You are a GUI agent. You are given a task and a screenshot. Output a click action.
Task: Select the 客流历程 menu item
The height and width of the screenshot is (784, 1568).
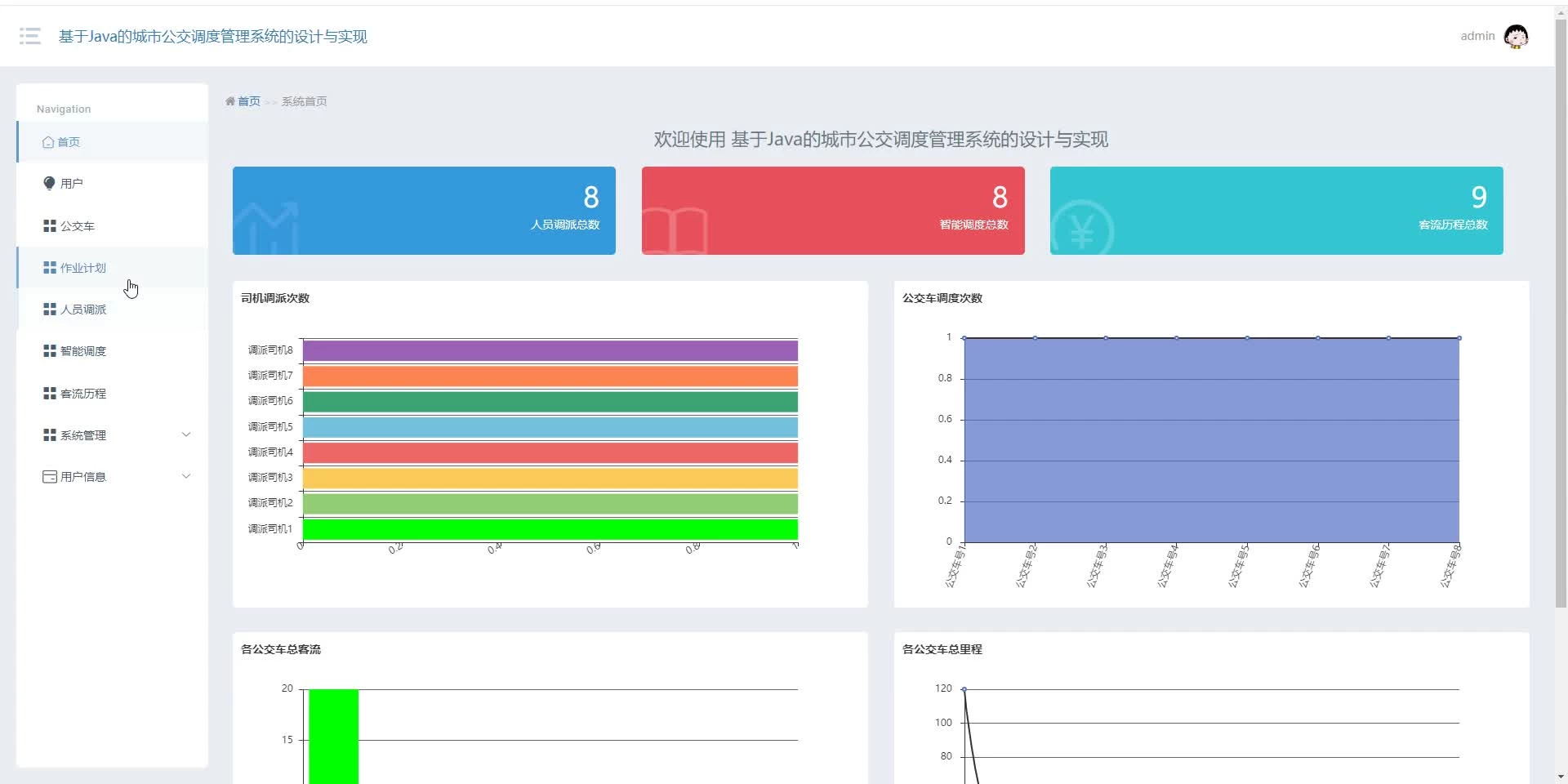pos(113,393)
